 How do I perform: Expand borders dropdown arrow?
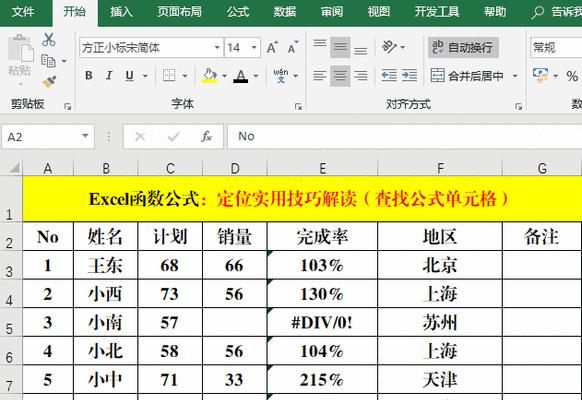185,76
